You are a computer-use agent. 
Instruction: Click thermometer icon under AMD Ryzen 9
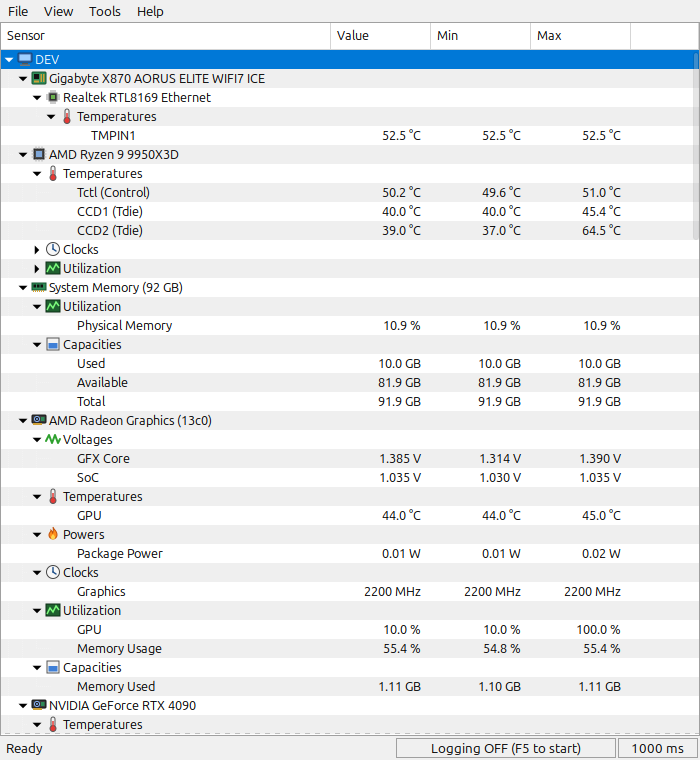coord(53,173)
